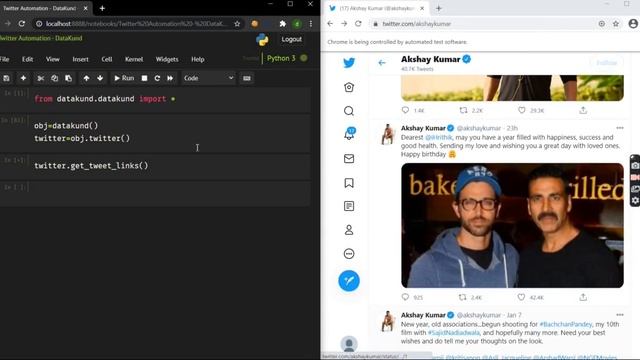Image resolution: width=640 pixels, height=360 pixels.
Task: Open the #SajidNadiadwala hashtag link
Action: coord(453,333)
